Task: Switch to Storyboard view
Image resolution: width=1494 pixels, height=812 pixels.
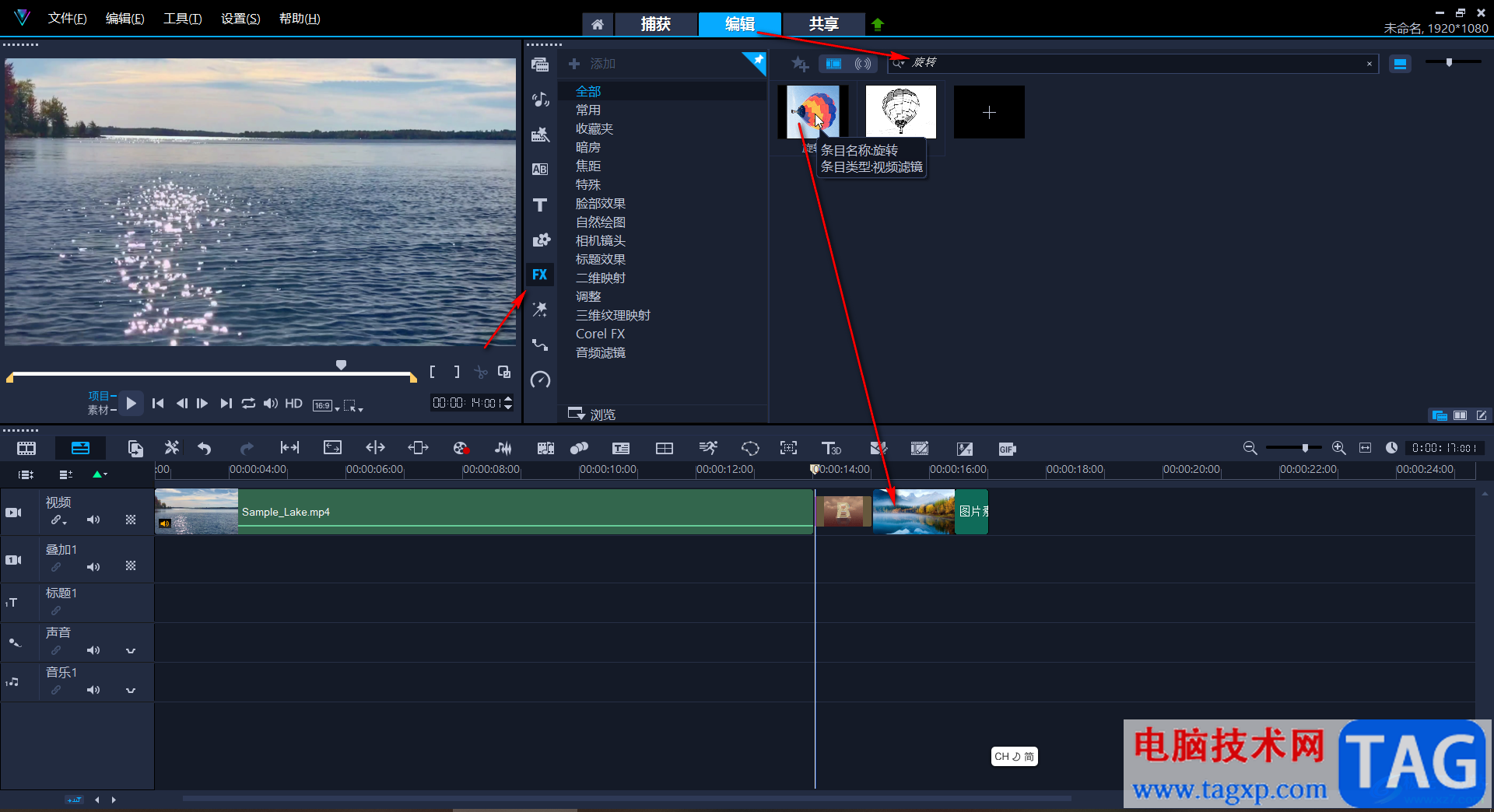Action: click(x=26, y=448)
